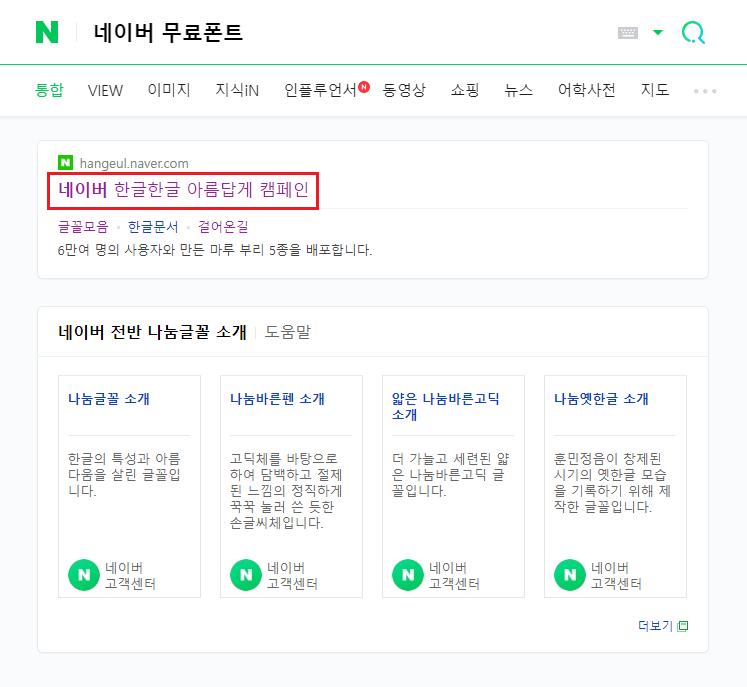Select the 뉴스 tab
The image size is (747, 687).
(x=518, y=90)
